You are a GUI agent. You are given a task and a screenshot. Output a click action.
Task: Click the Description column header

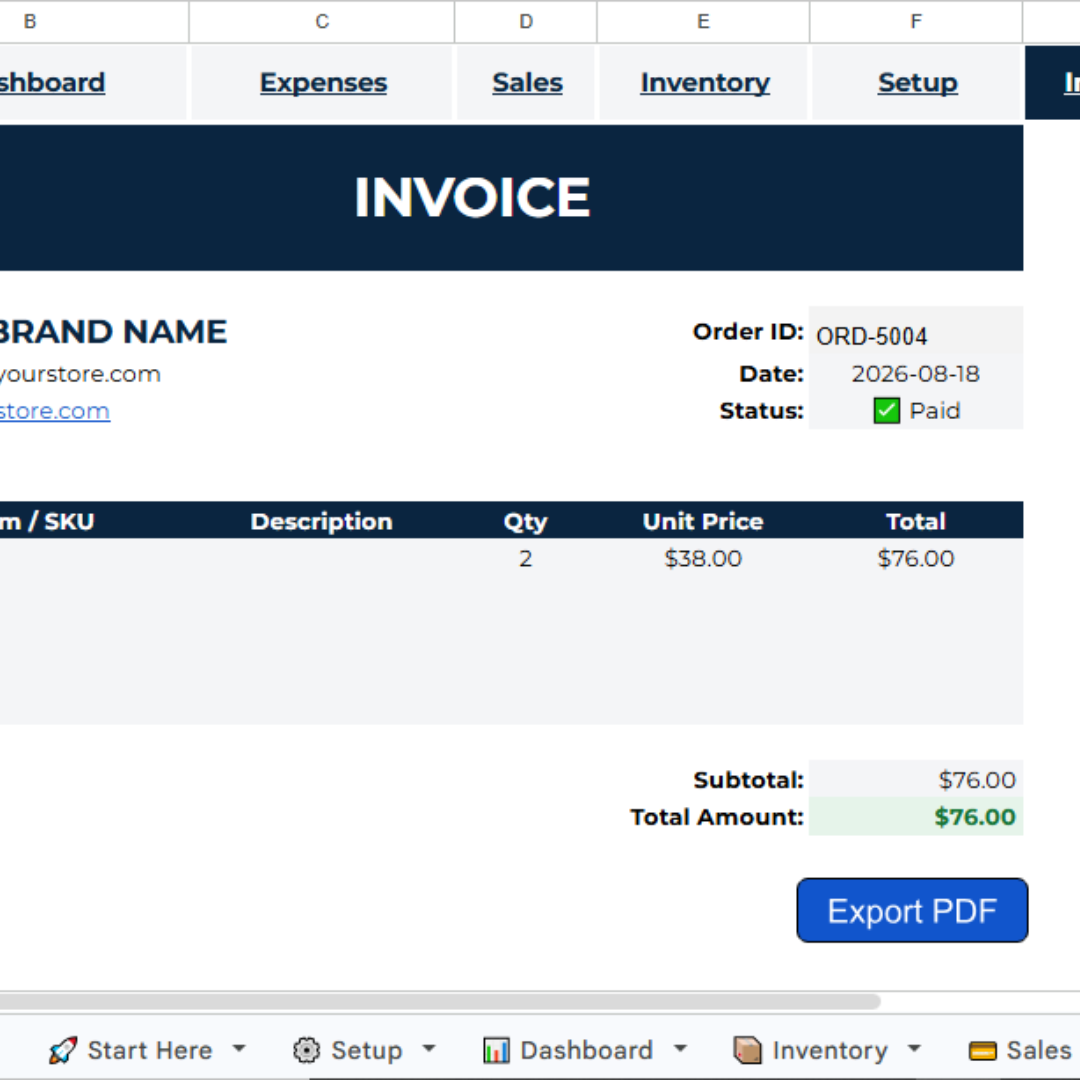322,521
